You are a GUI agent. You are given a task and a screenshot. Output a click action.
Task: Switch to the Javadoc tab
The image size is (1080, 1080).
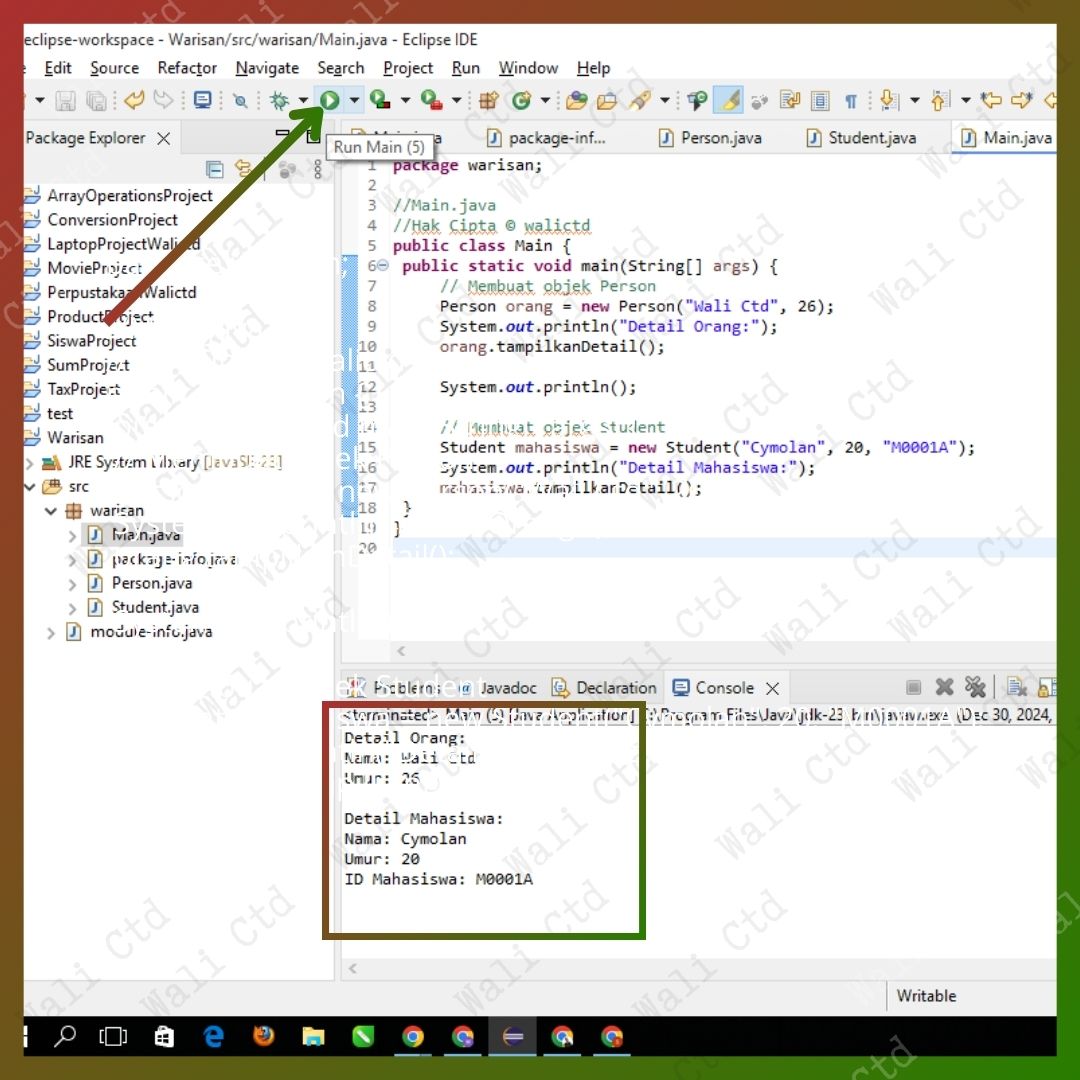(x=498, y=687)
